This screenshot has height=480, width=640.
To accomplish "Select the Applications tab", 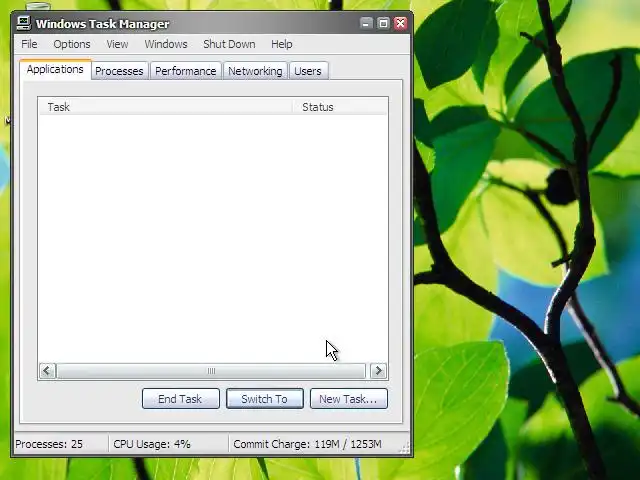I will tap(55, 69).
